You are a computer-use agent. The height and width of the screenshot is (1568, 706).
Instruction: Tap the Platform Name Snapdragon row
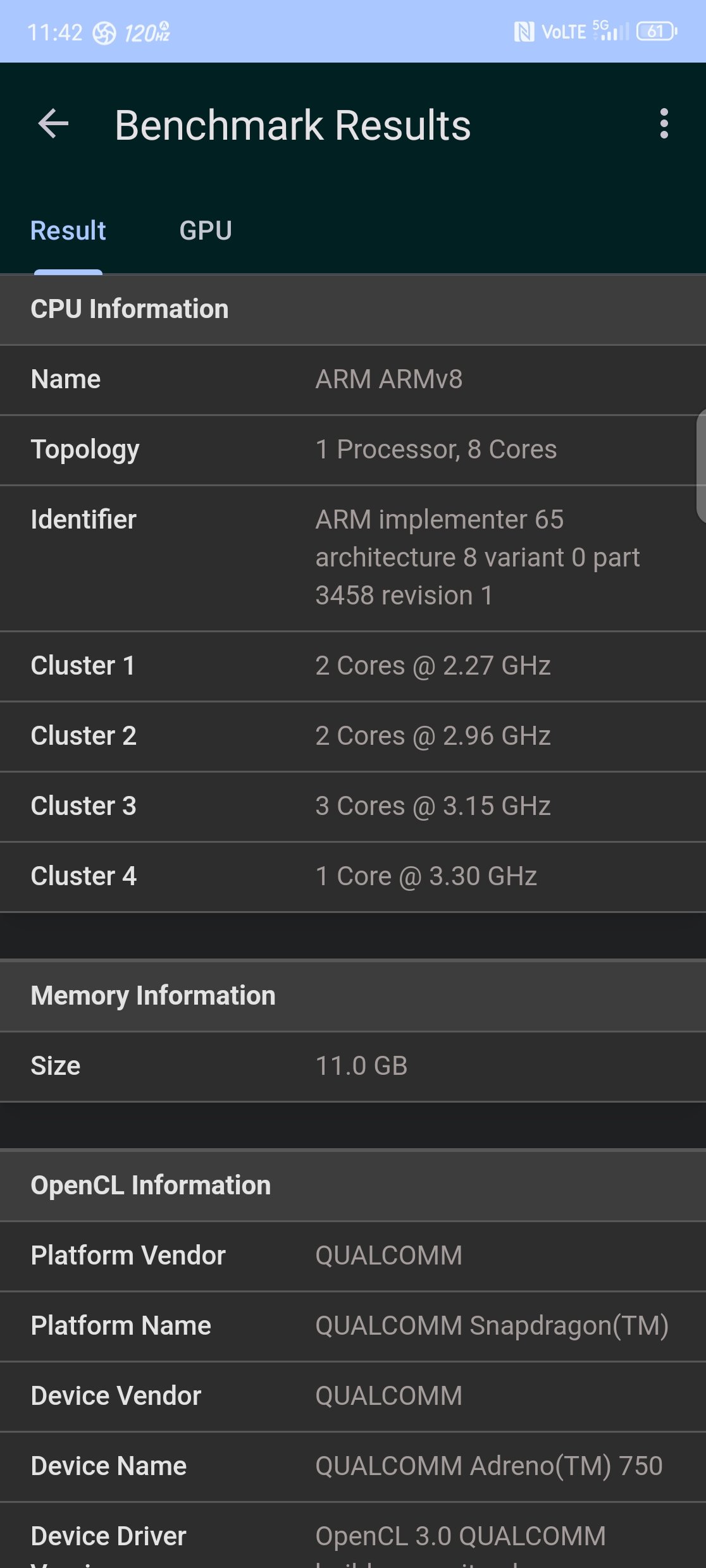coord(353,1326)
